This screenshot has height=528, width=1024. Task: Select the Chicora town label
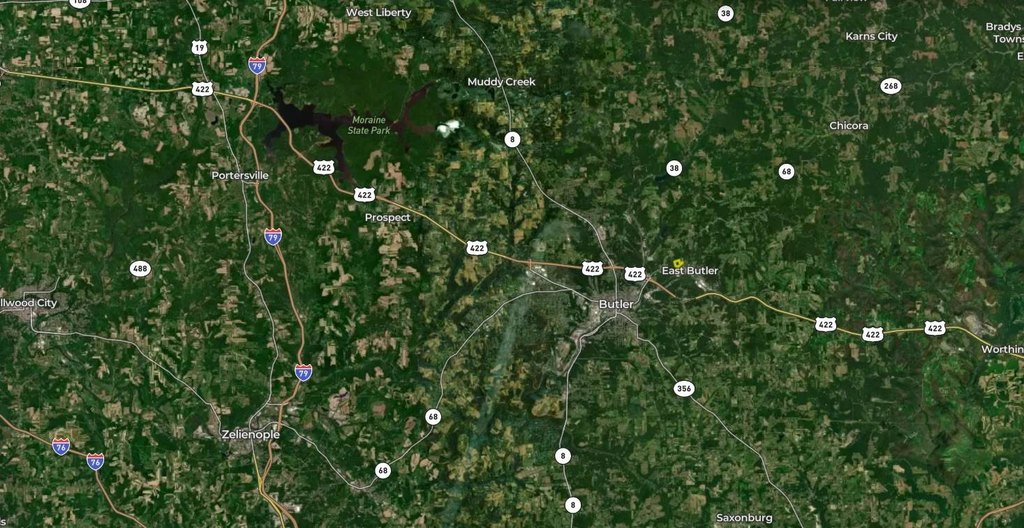coord(849,125)
